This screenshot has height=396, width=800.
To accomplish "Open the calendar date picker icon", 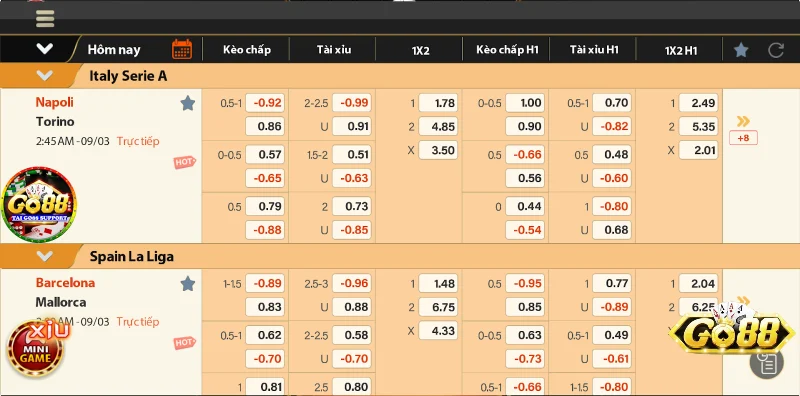I will (x=182, y=50).
